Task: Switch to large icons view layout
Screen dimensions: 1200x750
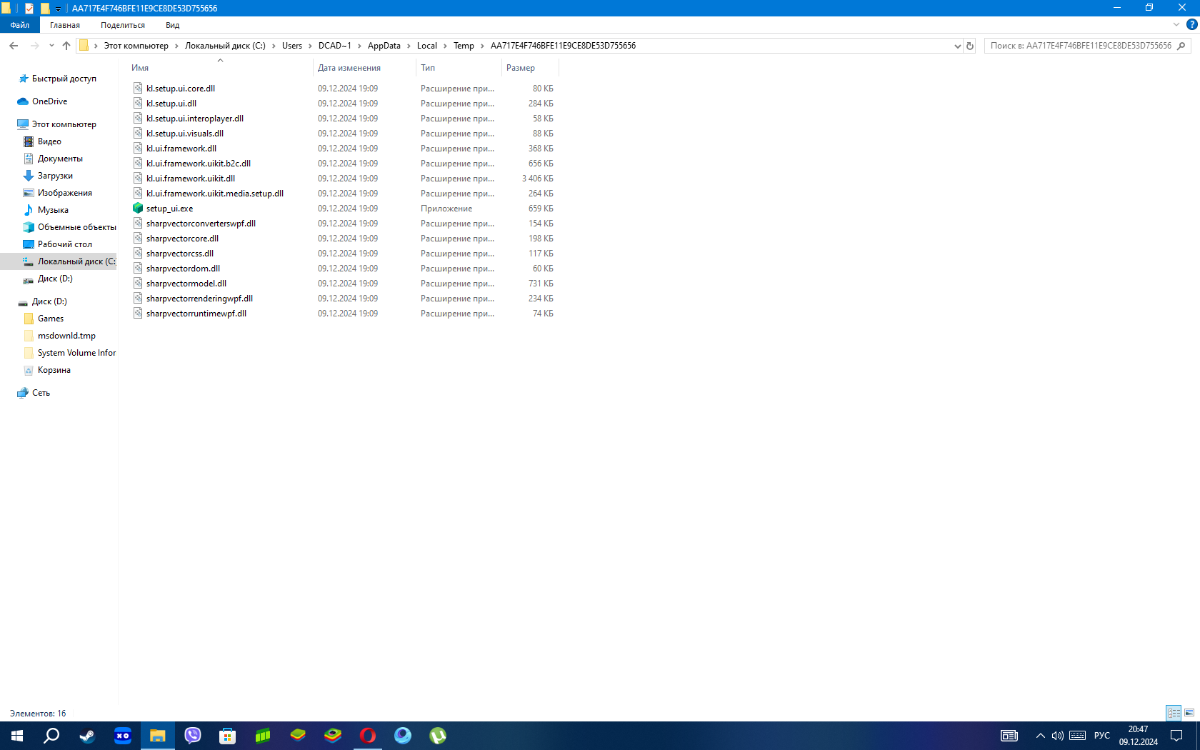Action: [x=1188, y=713]
